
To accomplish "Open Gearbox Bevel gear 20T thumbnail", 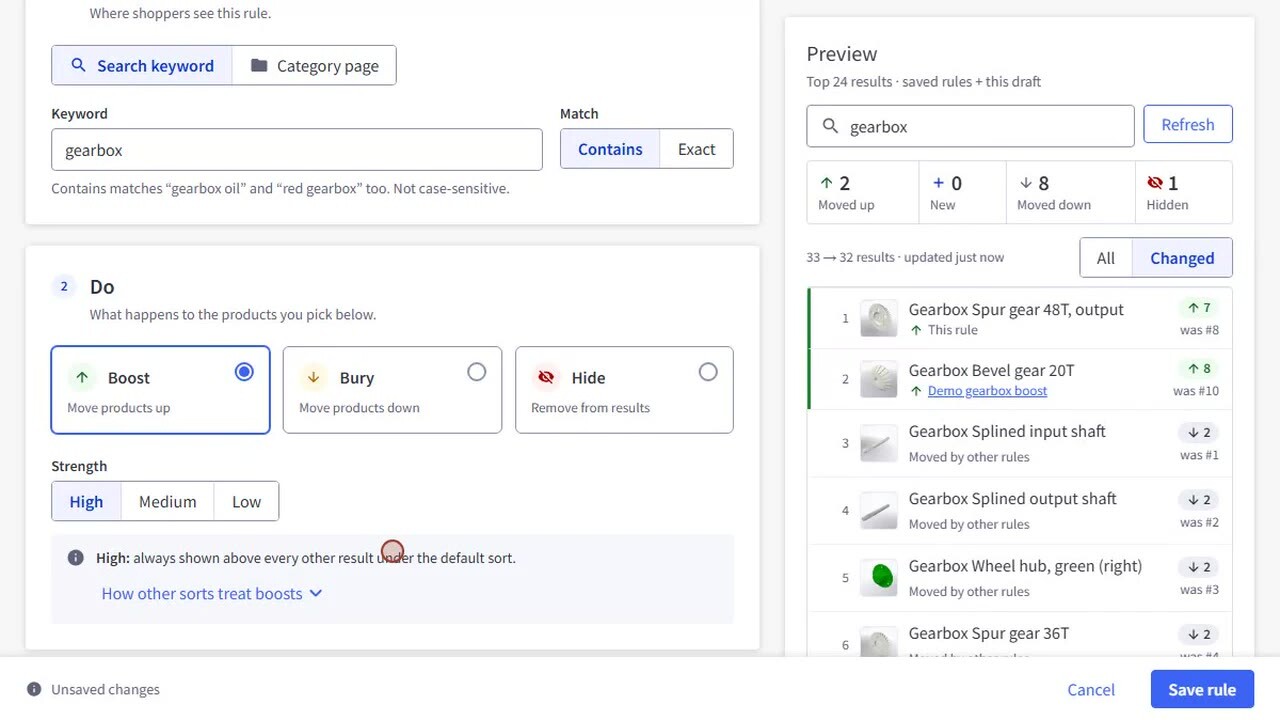I will click(879, 380).
